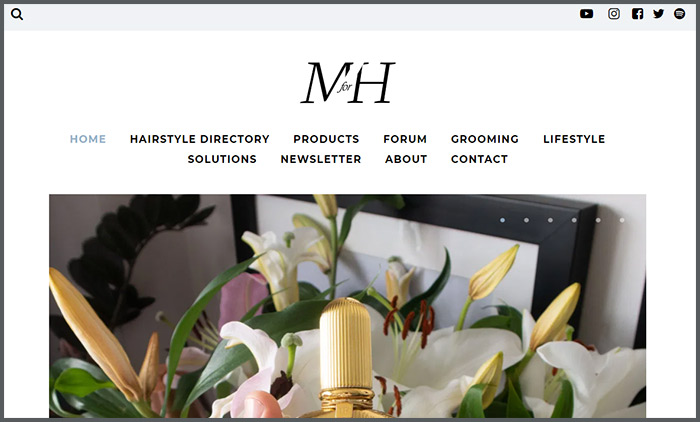This screenshot has width=700, height=422.
Task: Open the Products menu link
Action: click(326, 139)
